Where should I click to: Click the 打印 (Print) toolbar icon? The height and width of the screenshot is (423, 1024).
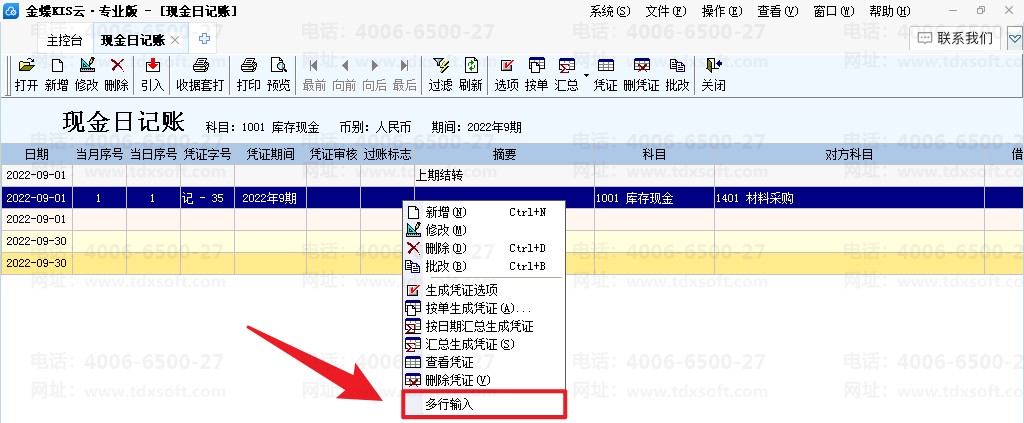(x=248, y=74)
